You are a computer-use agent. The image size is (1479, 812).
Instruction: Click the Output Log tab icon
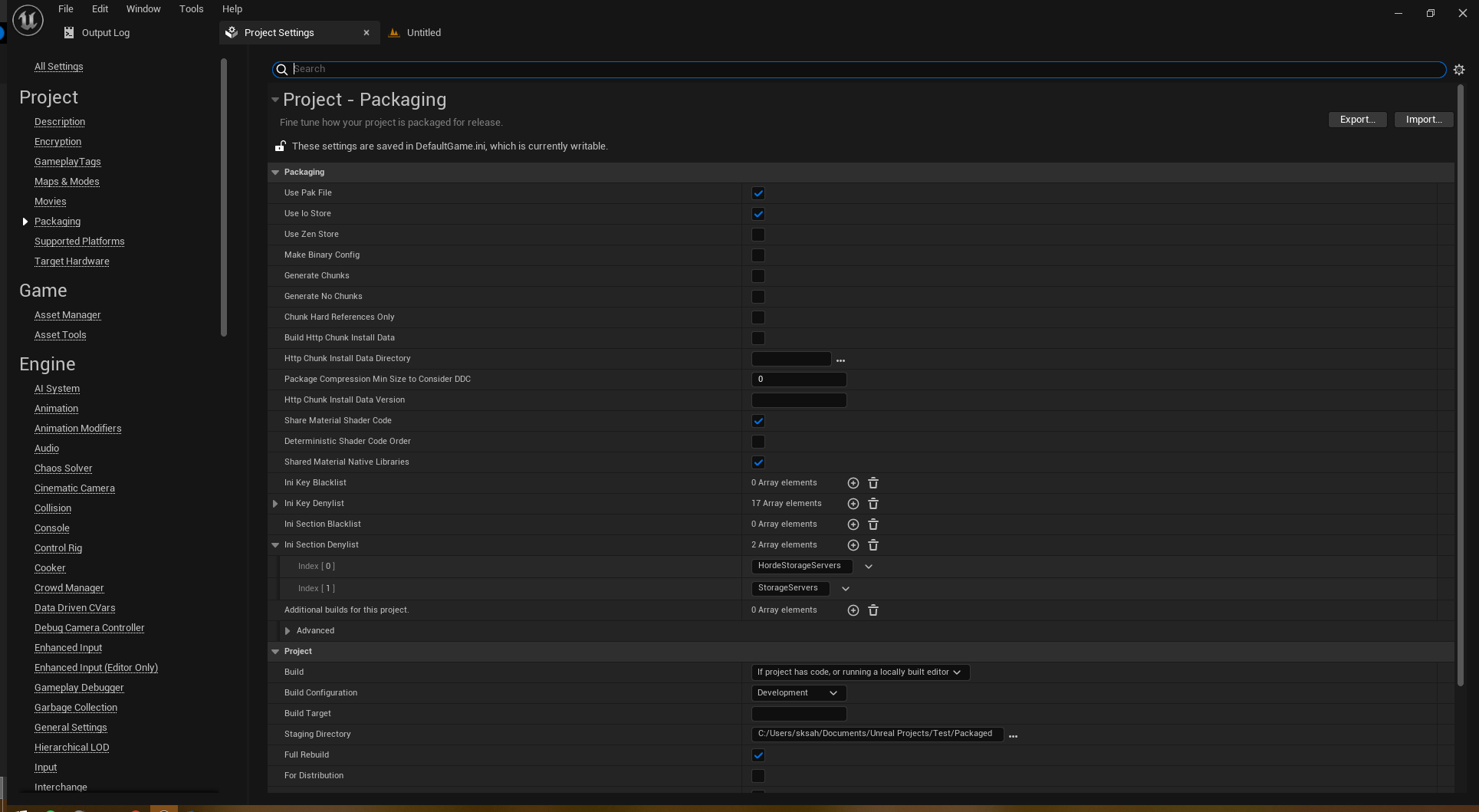coord(69,32)
